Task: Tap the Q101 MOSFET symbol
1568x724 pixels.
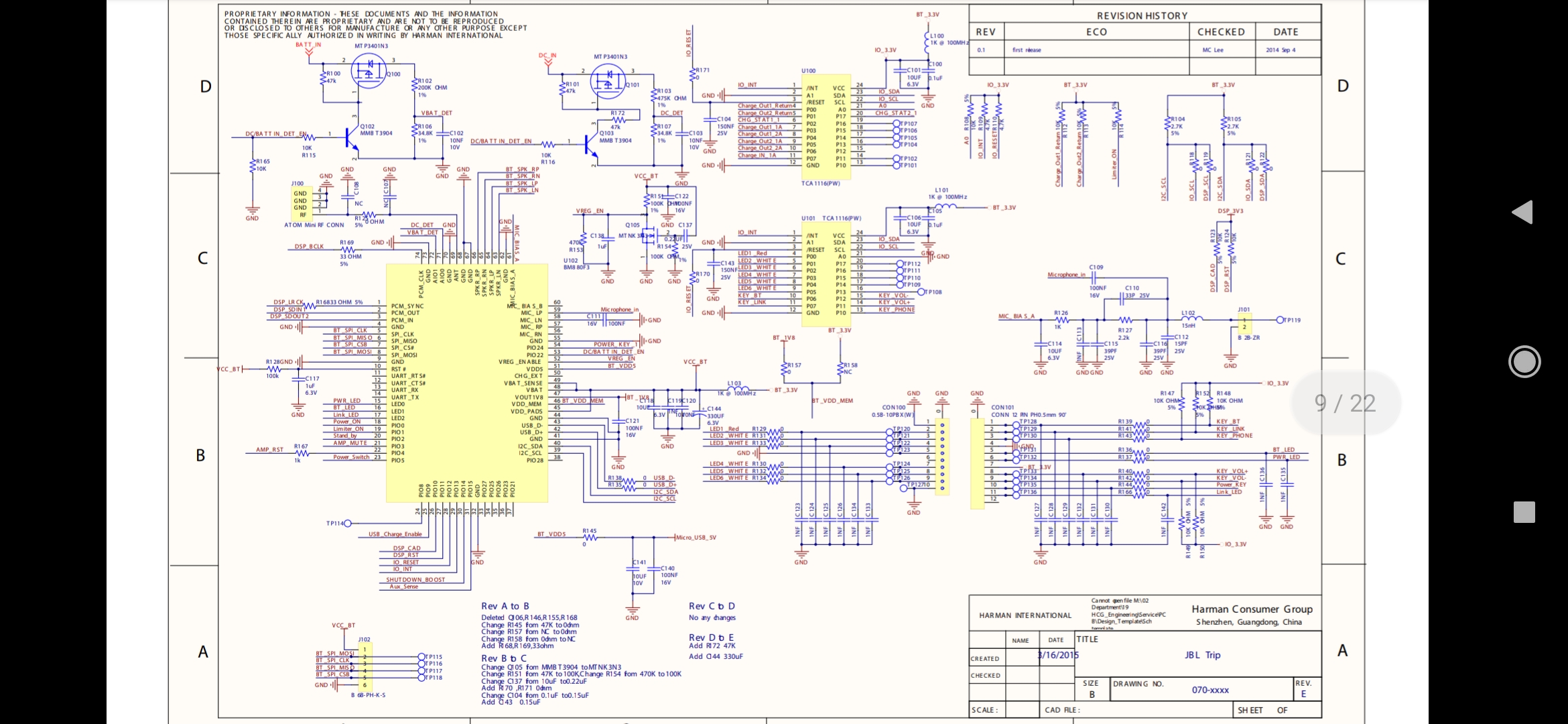Action: tap(608, 80)
